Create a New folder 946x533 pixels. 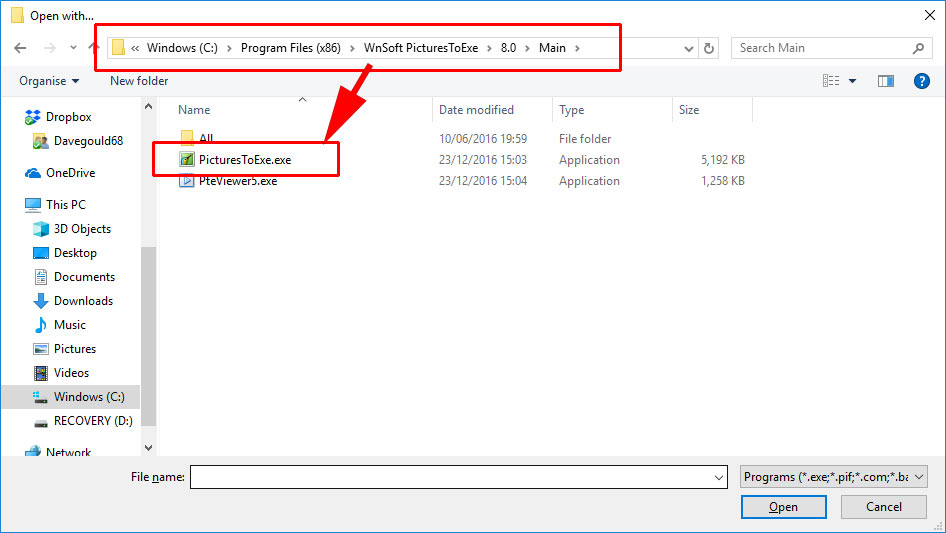click(139, 81)
